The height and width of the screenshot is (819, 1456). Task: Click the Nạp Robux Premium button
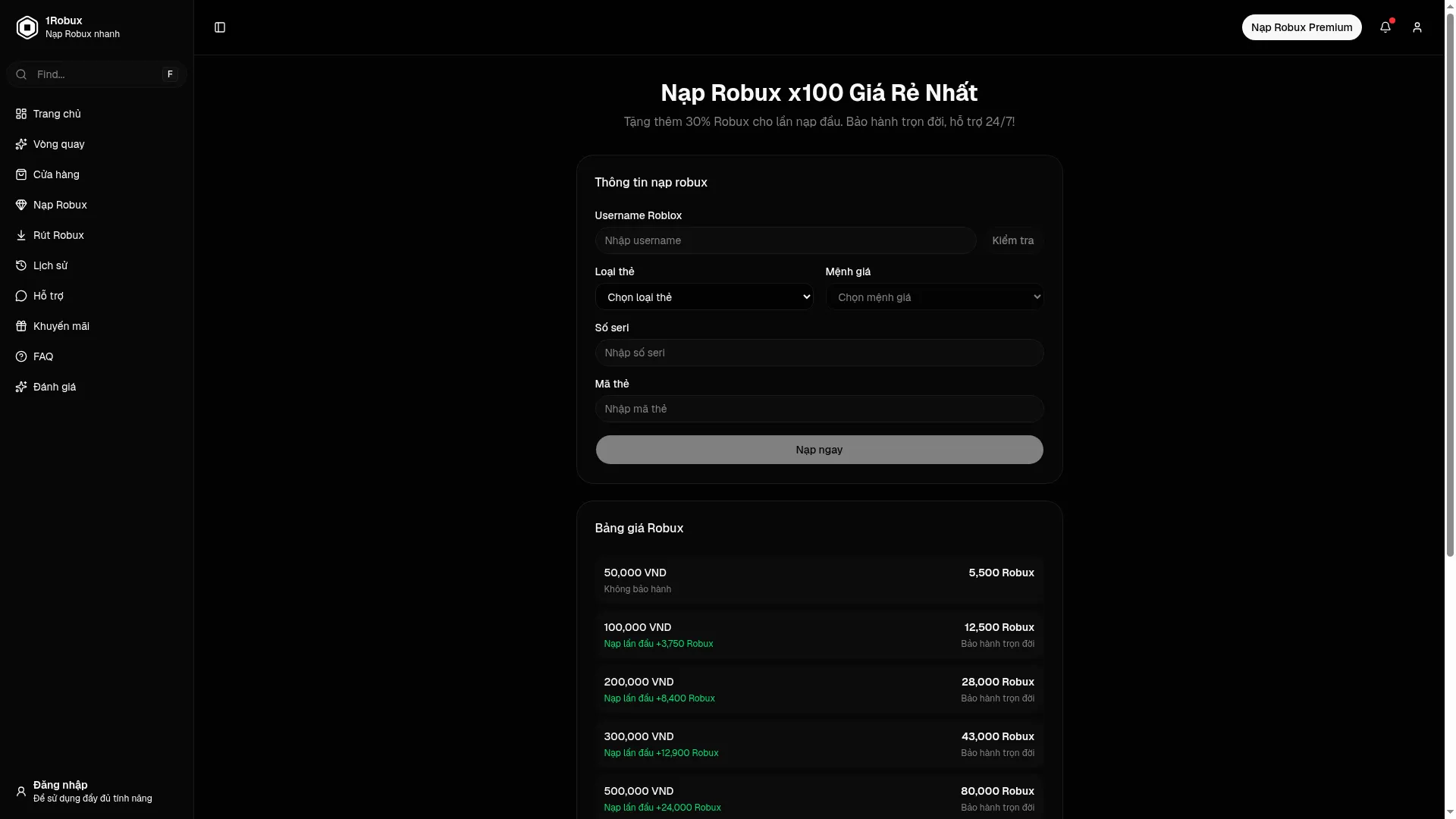(1301, 27)
